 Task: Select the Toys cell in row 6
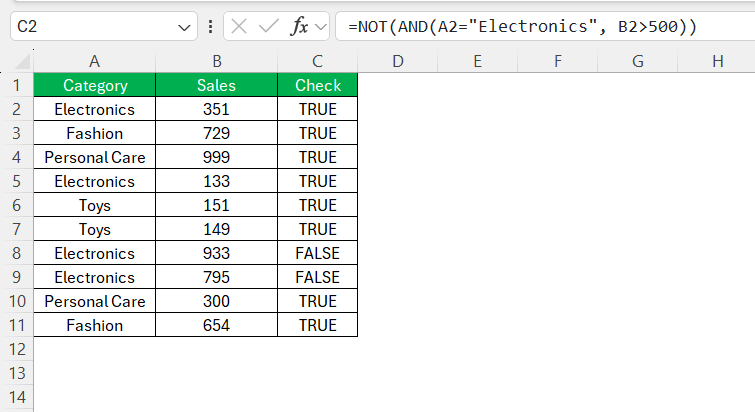[95, 206]
